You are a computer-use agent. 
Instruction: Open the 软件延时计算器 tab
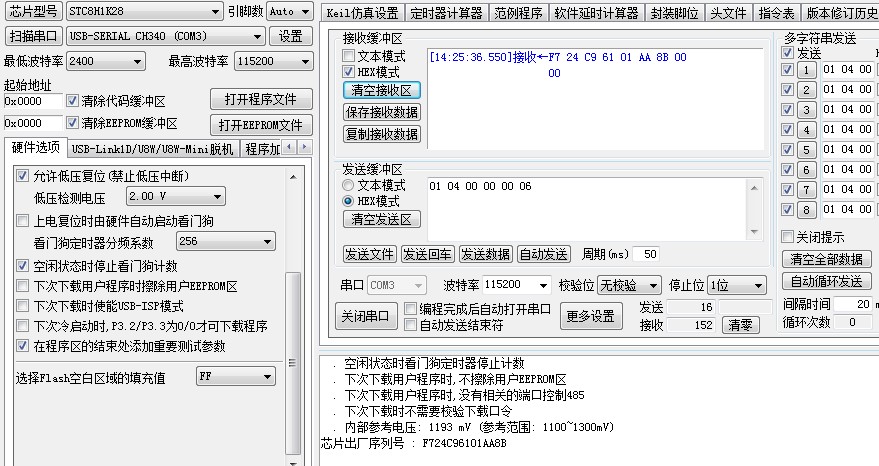coord(596,13)
